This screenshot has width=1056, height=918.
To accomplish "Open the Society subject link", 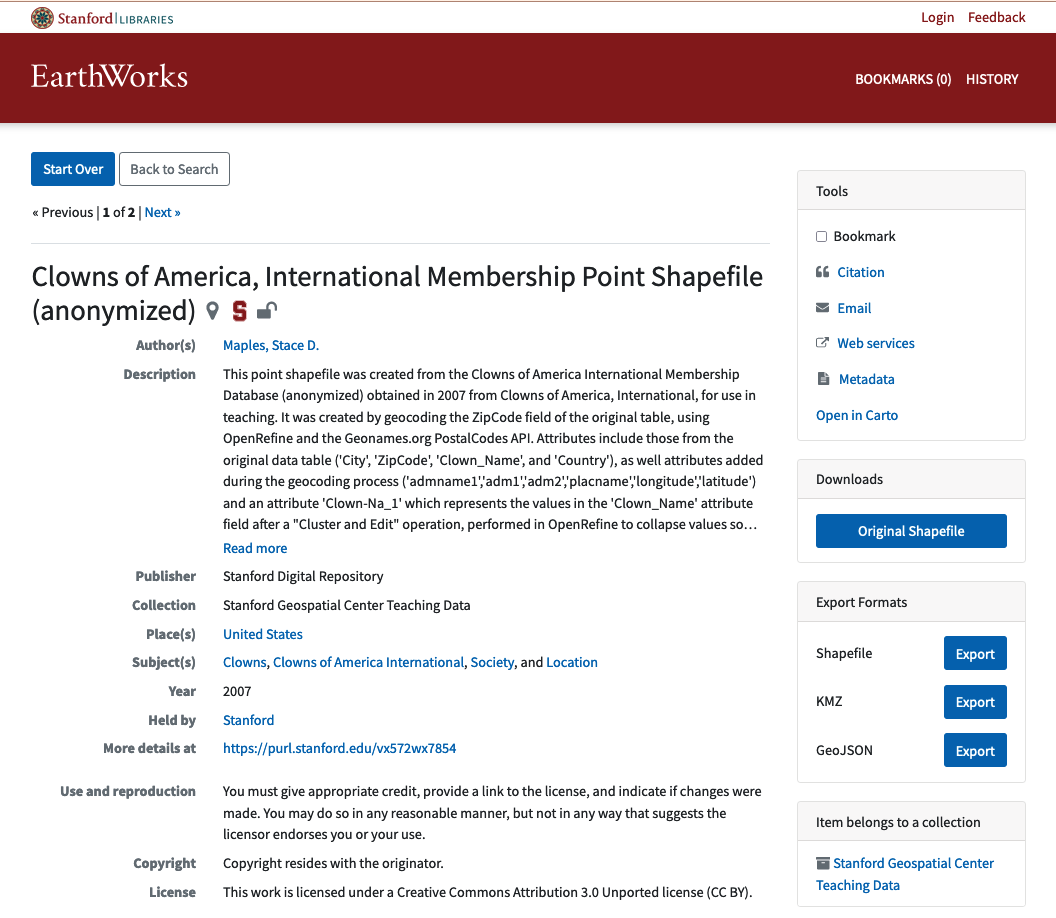I will coord(492,662).
